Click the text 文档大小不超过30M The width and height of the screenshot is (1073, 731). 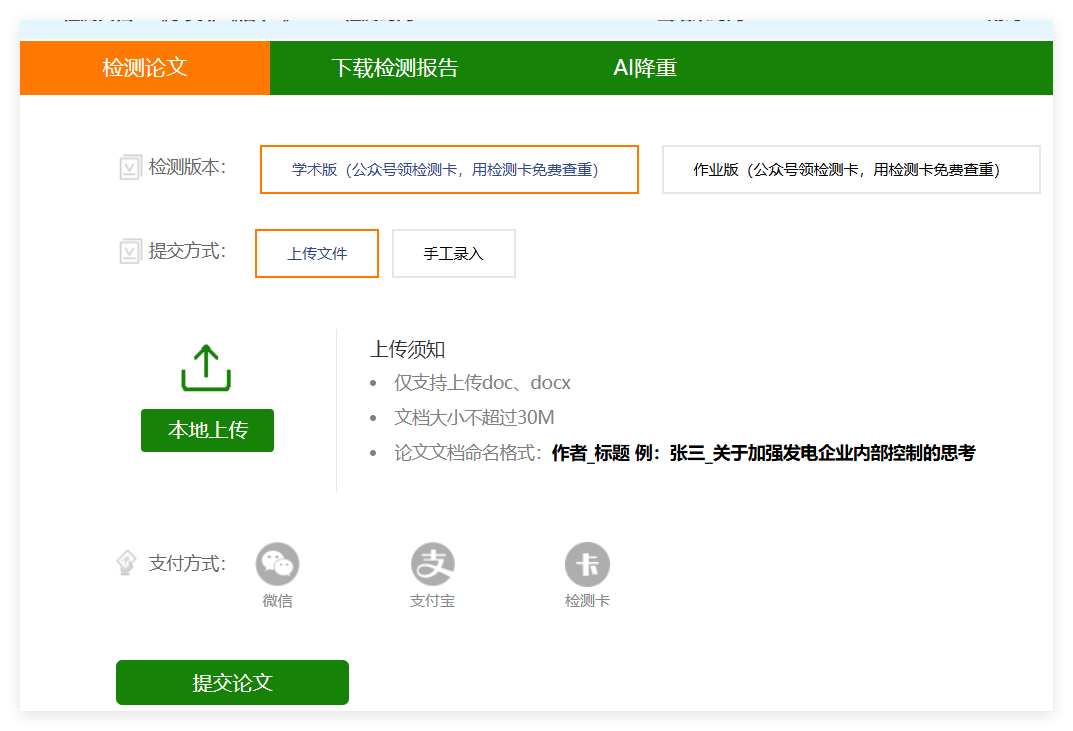474,418
